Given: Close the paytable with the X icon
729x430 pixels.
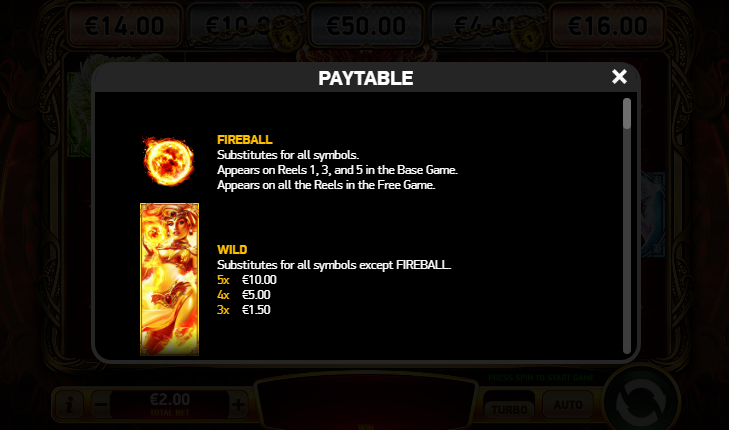Looking at the screenshot, I should click(x=619, y=77).
